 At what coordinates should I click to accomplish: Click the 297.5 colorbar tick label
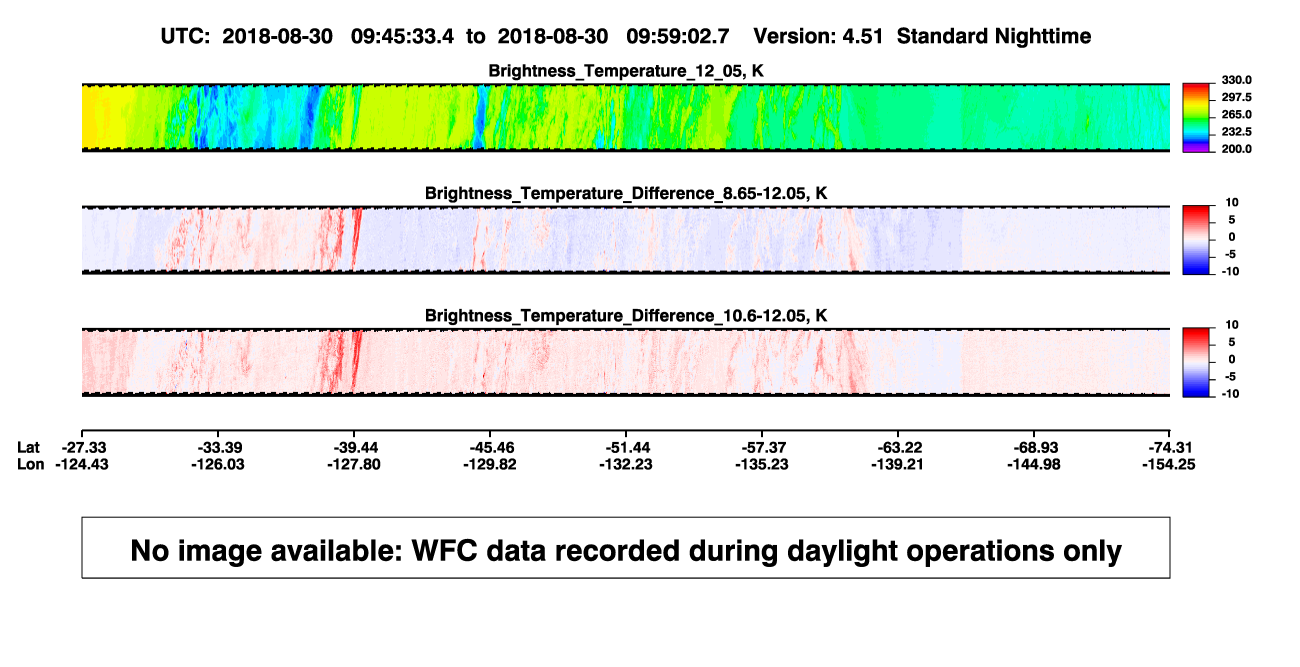pyautogui.click(x=1235, y=97)
